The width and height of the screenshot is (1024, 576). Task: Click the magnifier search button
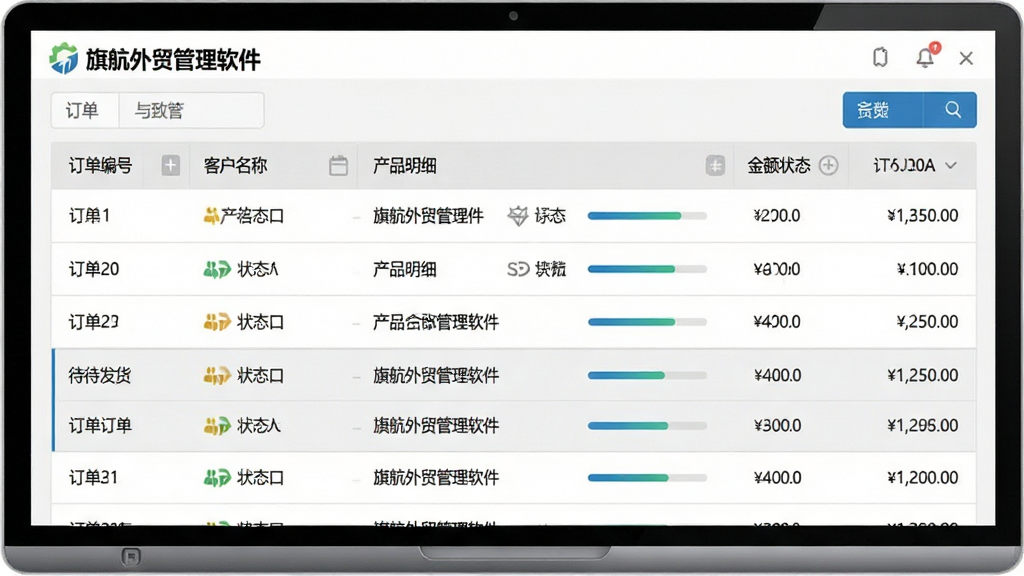pos(952,110)
